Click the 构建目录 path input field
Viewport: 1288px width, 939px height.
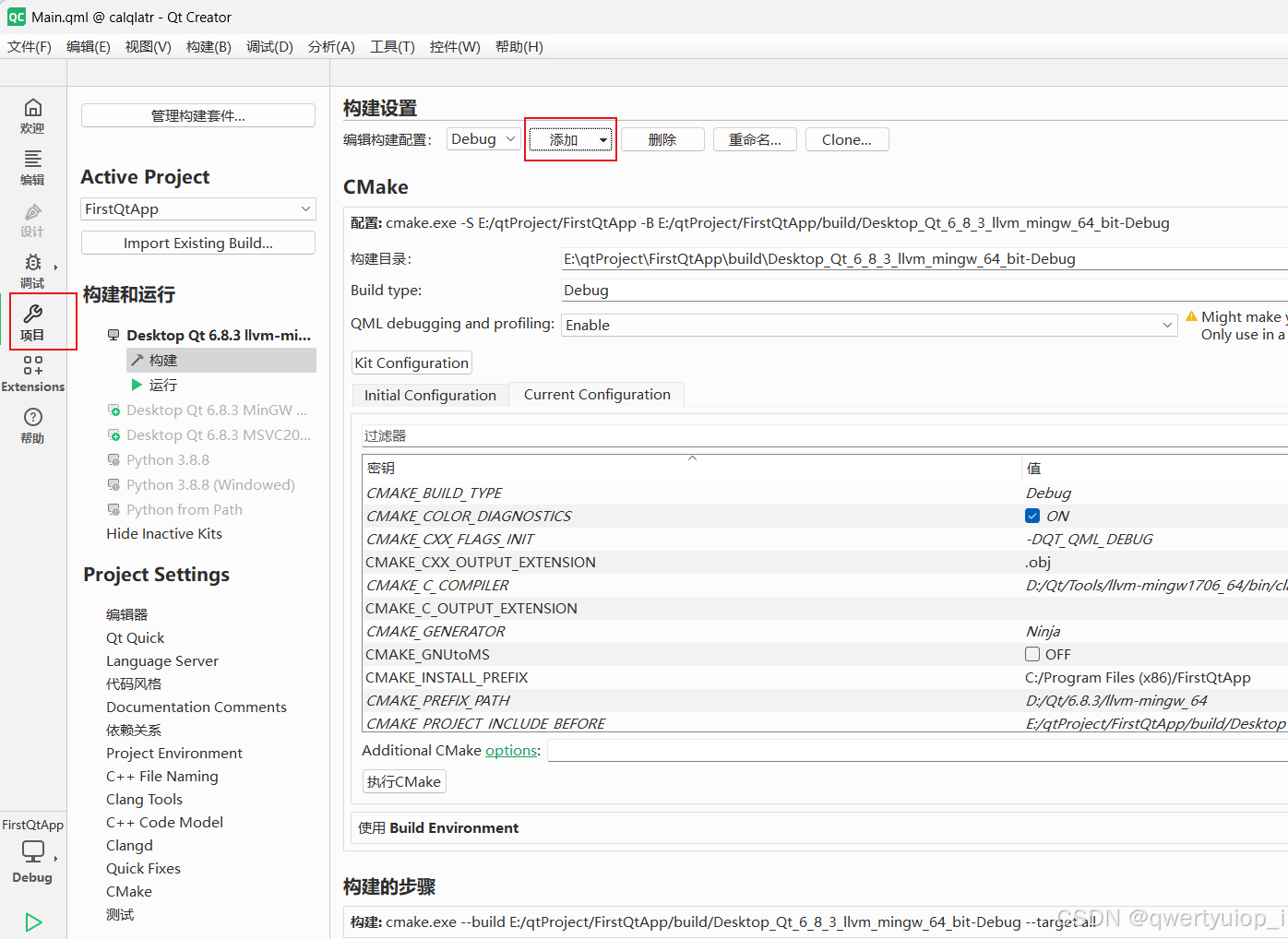click(924, 258)
